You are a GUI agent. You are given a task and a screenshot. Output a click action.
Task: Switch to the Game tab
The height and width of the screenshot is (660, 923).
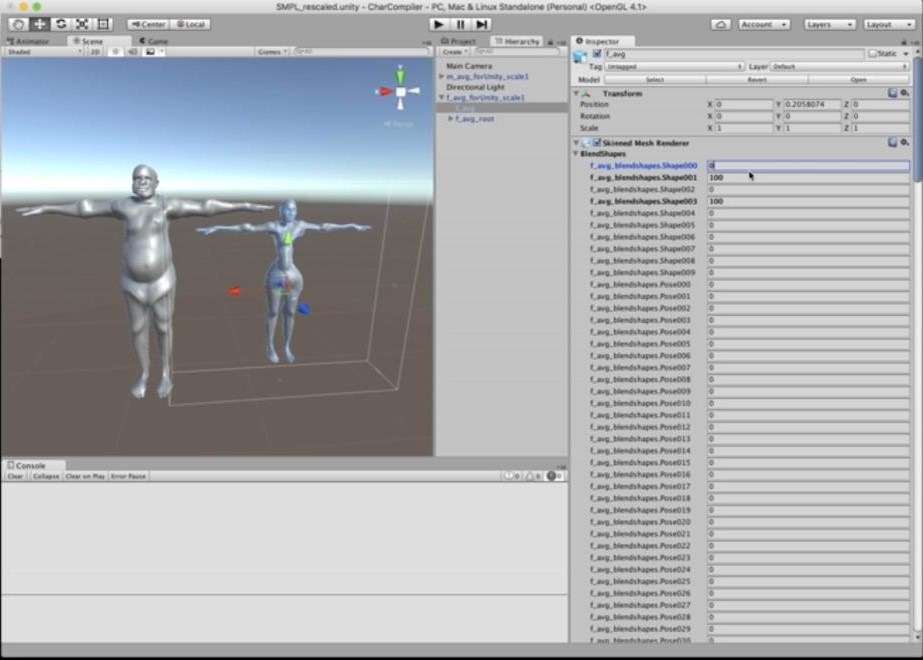[154, 41]
